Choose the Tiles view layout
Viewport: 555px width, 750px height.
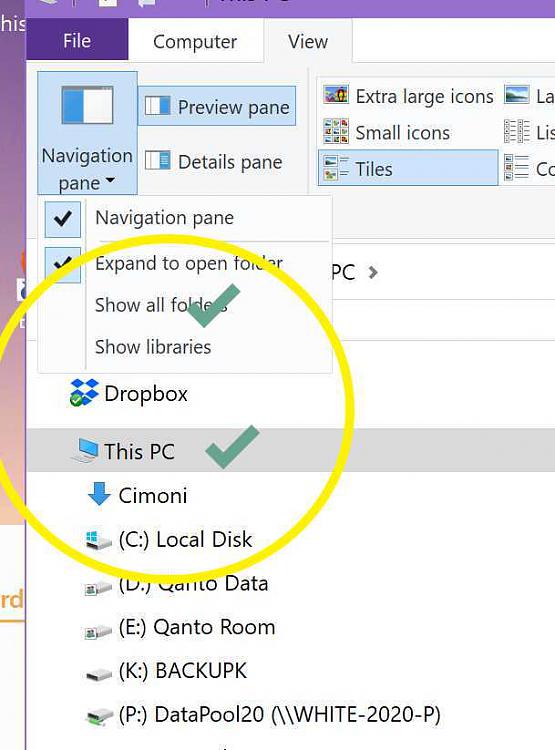coord(408,168)
